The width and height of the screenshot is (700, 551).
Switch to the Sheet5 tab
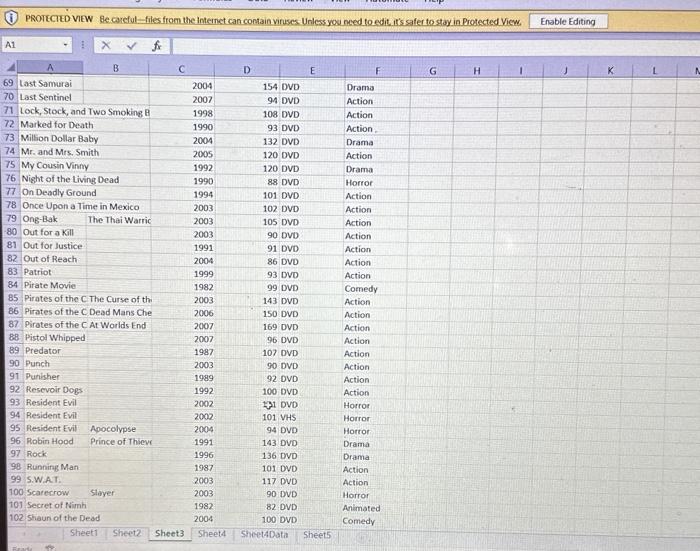pos(317,534)
